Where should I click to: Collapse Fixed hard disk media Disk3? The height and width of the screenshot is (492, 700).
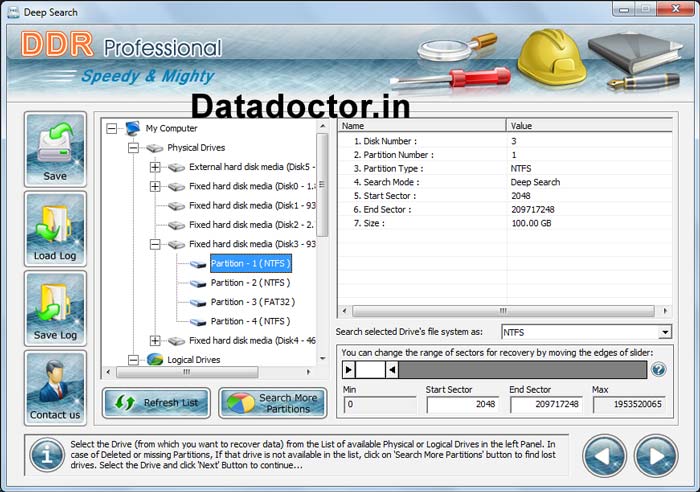click(x=155, y=244)
